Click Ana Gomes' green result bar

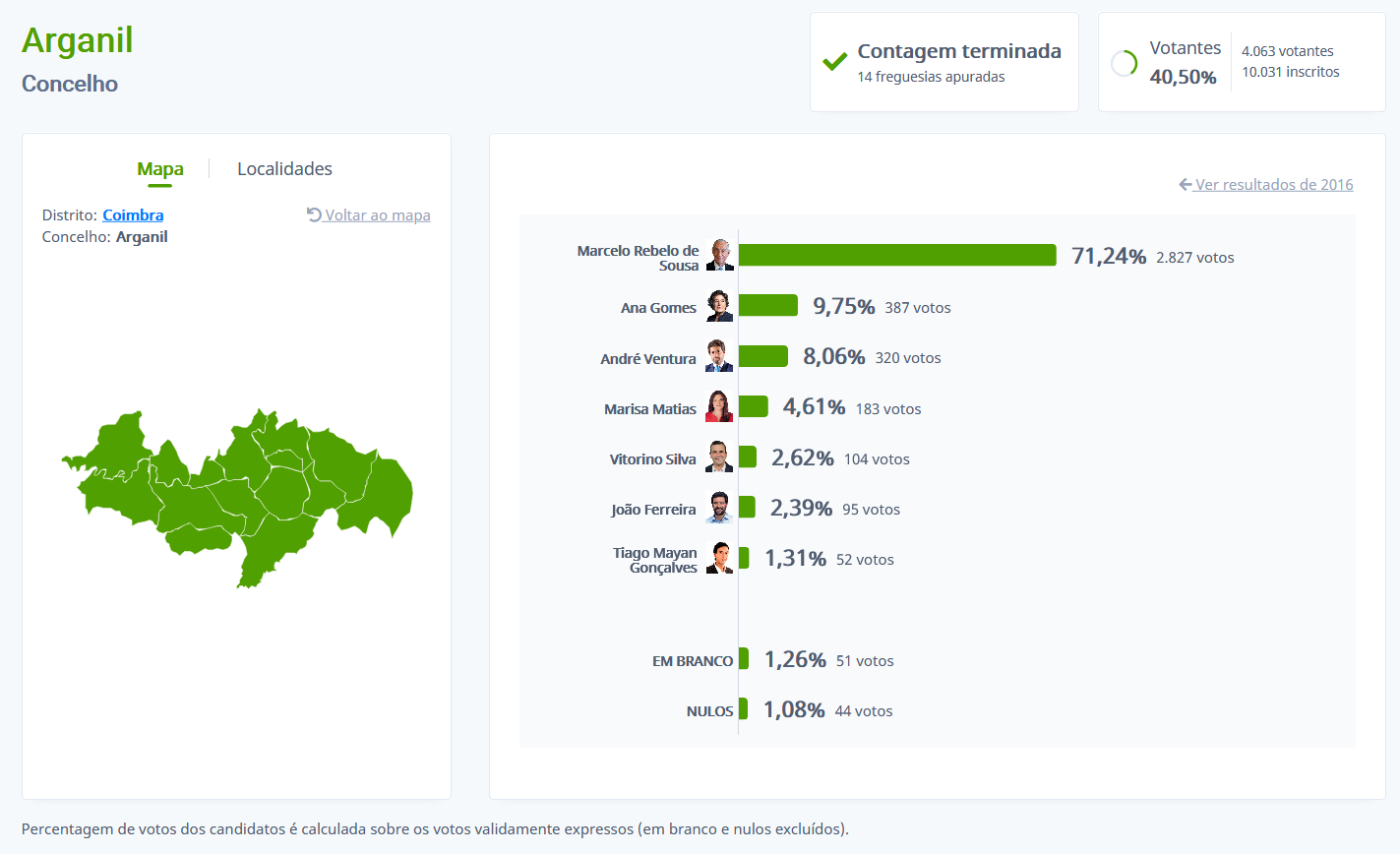768,306
